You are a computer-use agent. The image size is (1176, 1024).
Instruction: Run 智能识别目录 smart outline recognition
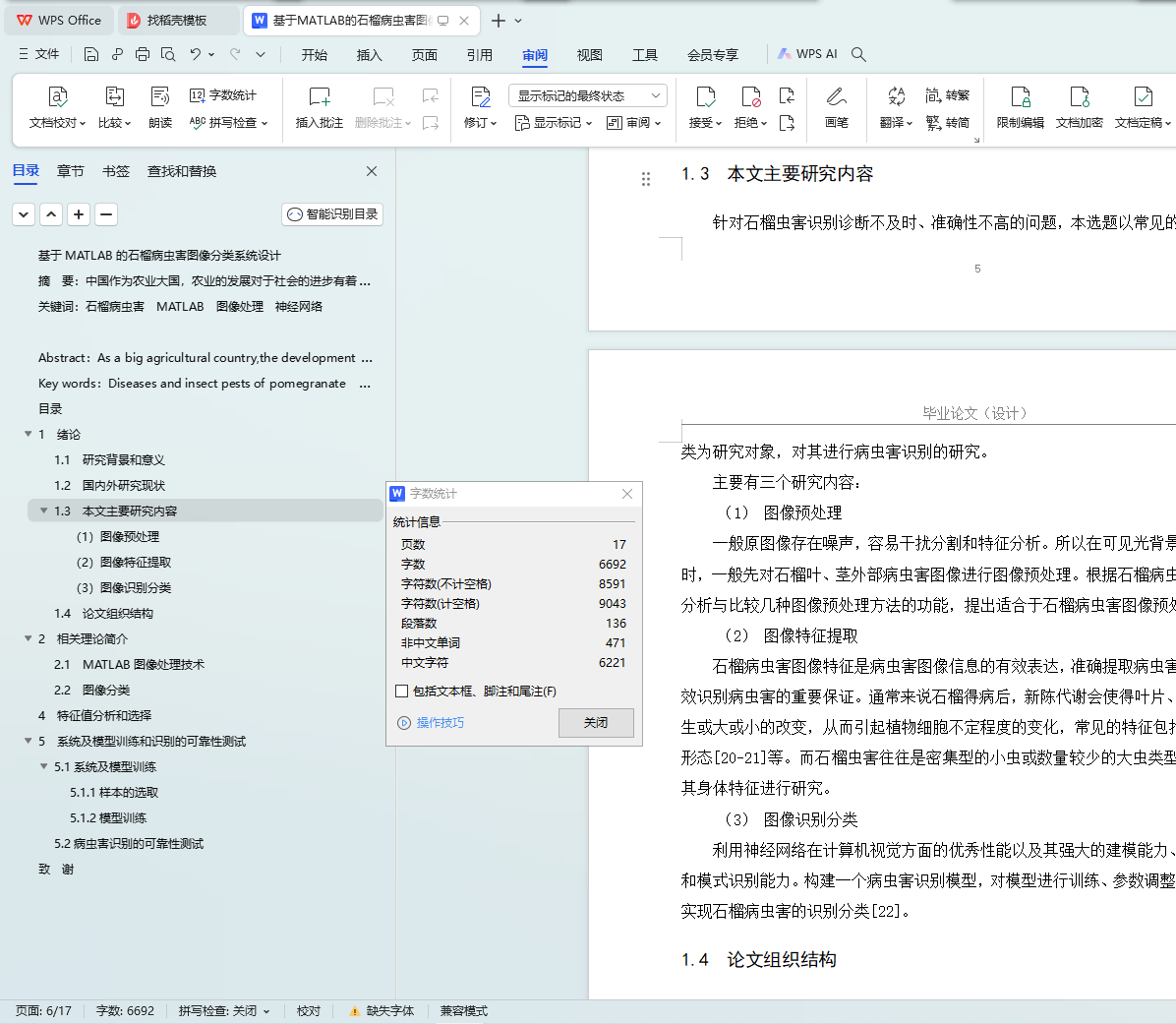[331, 213]
